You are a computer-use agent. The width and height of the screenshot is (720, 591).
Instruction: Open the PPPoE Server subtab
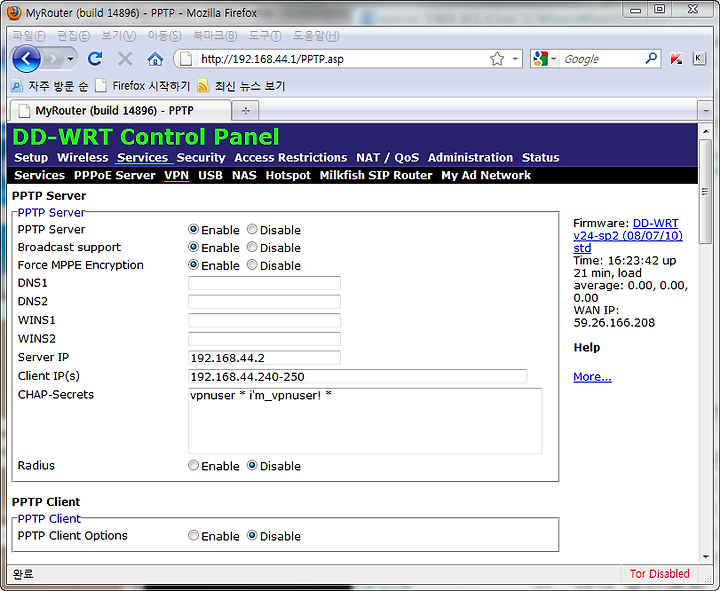coord(114,175)
